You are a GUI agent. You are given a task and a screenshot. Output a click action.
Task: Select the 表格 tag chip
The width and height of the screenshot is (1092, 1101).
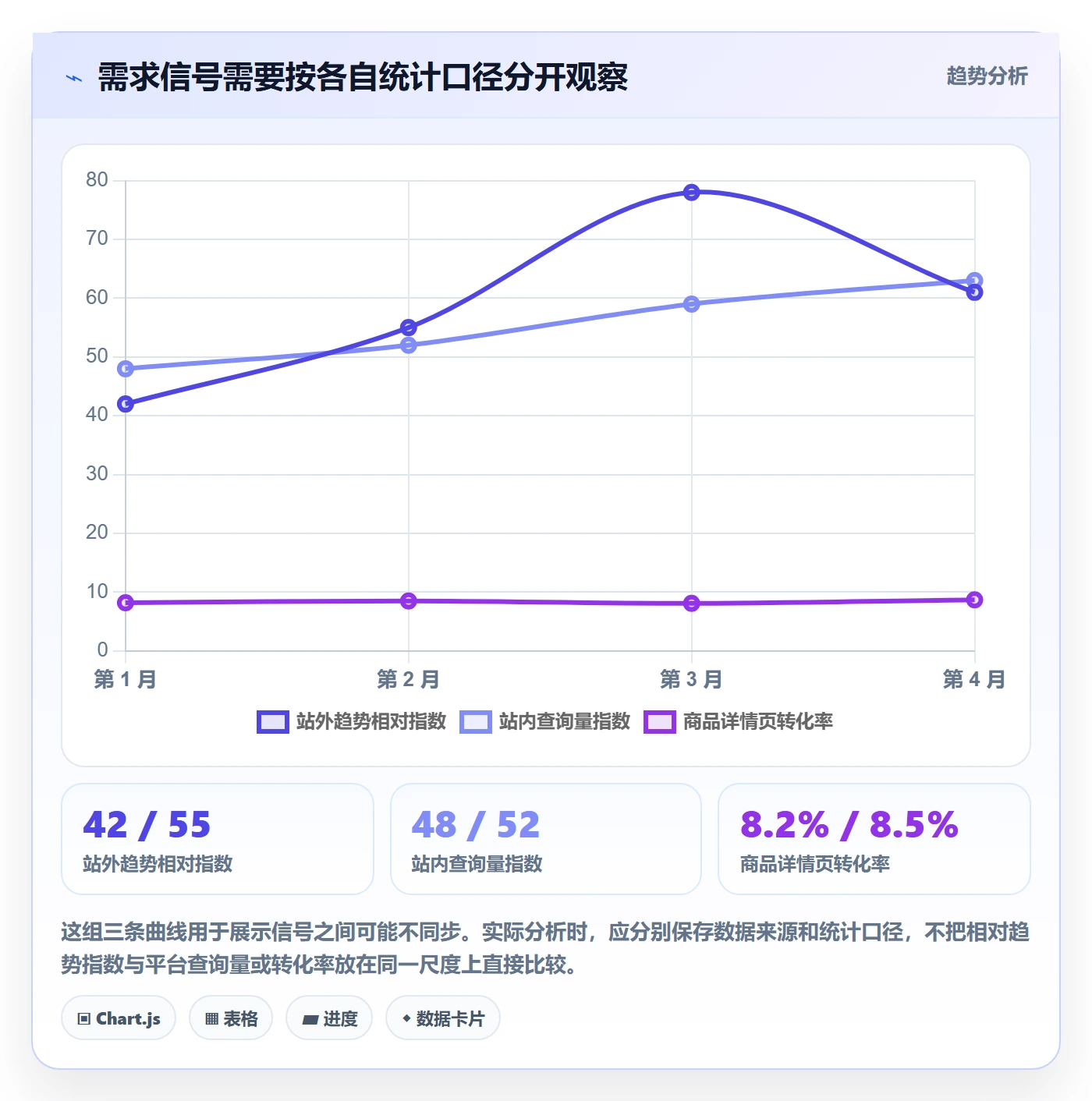231,1018
